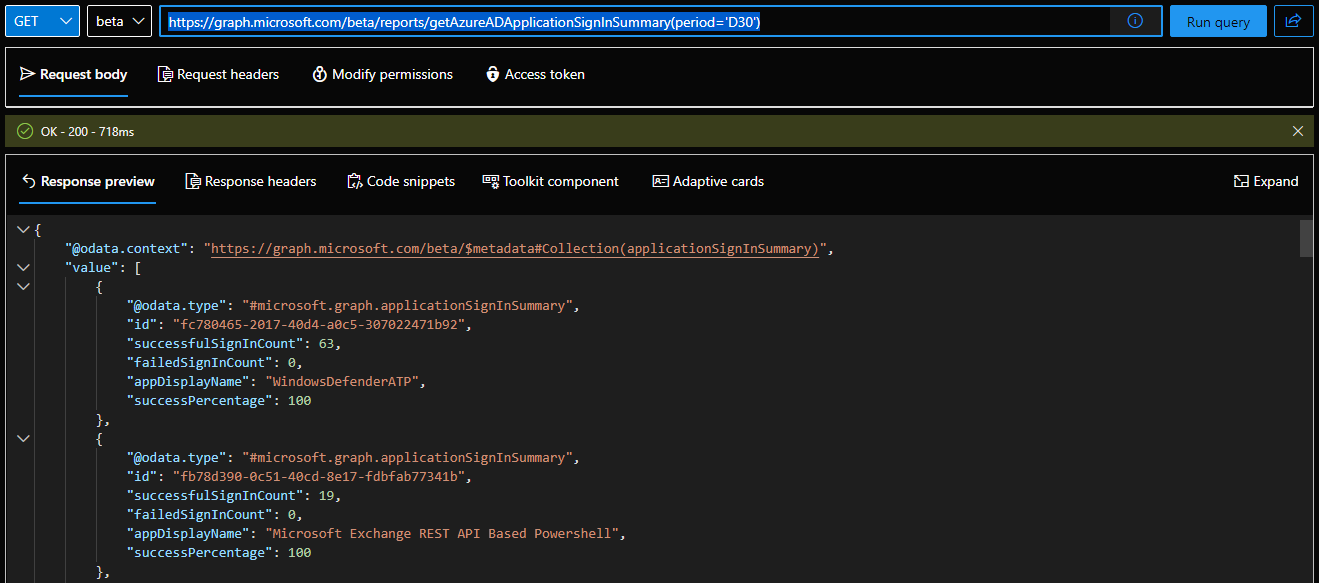The width and height of the screenshot is (1319, 583).
Task: Switch to Toolkit component tab
Action: tap(550, 181)
